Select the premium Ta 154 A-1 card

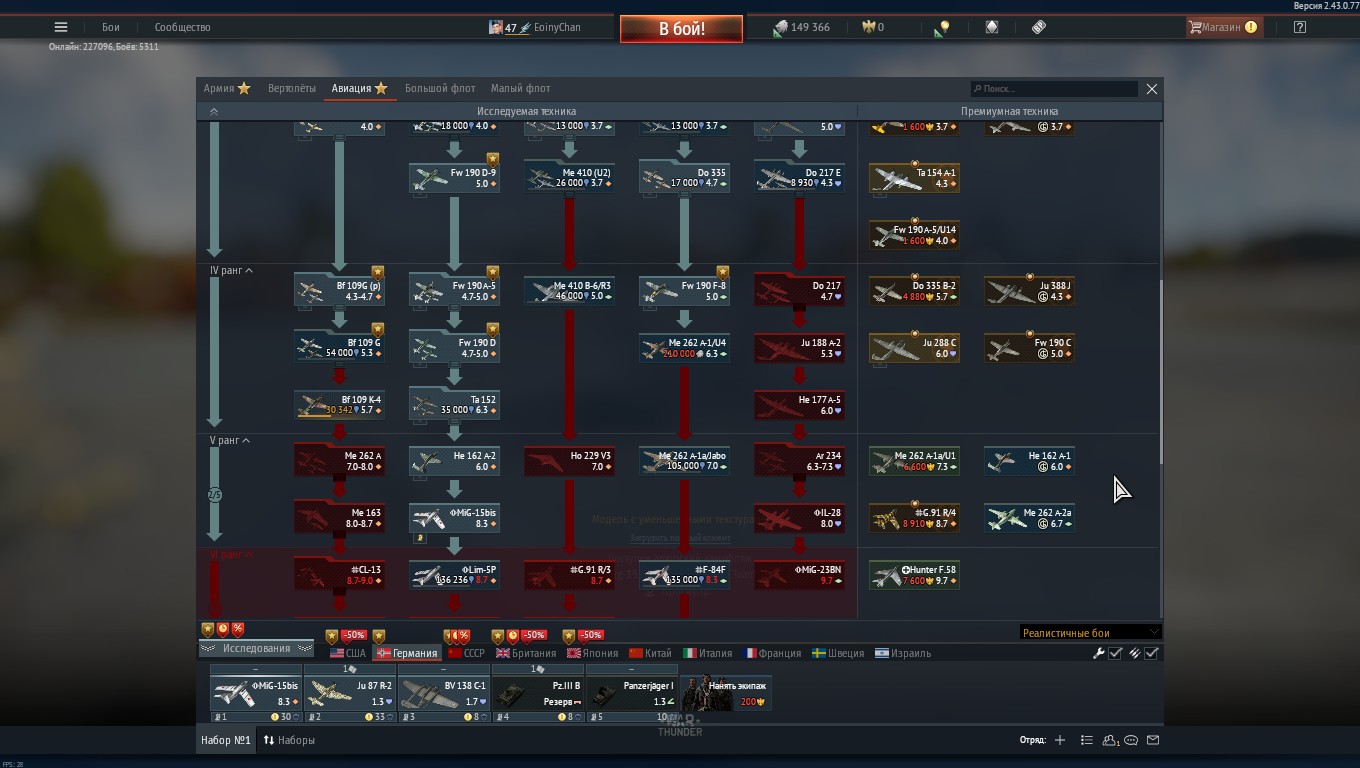914,178
